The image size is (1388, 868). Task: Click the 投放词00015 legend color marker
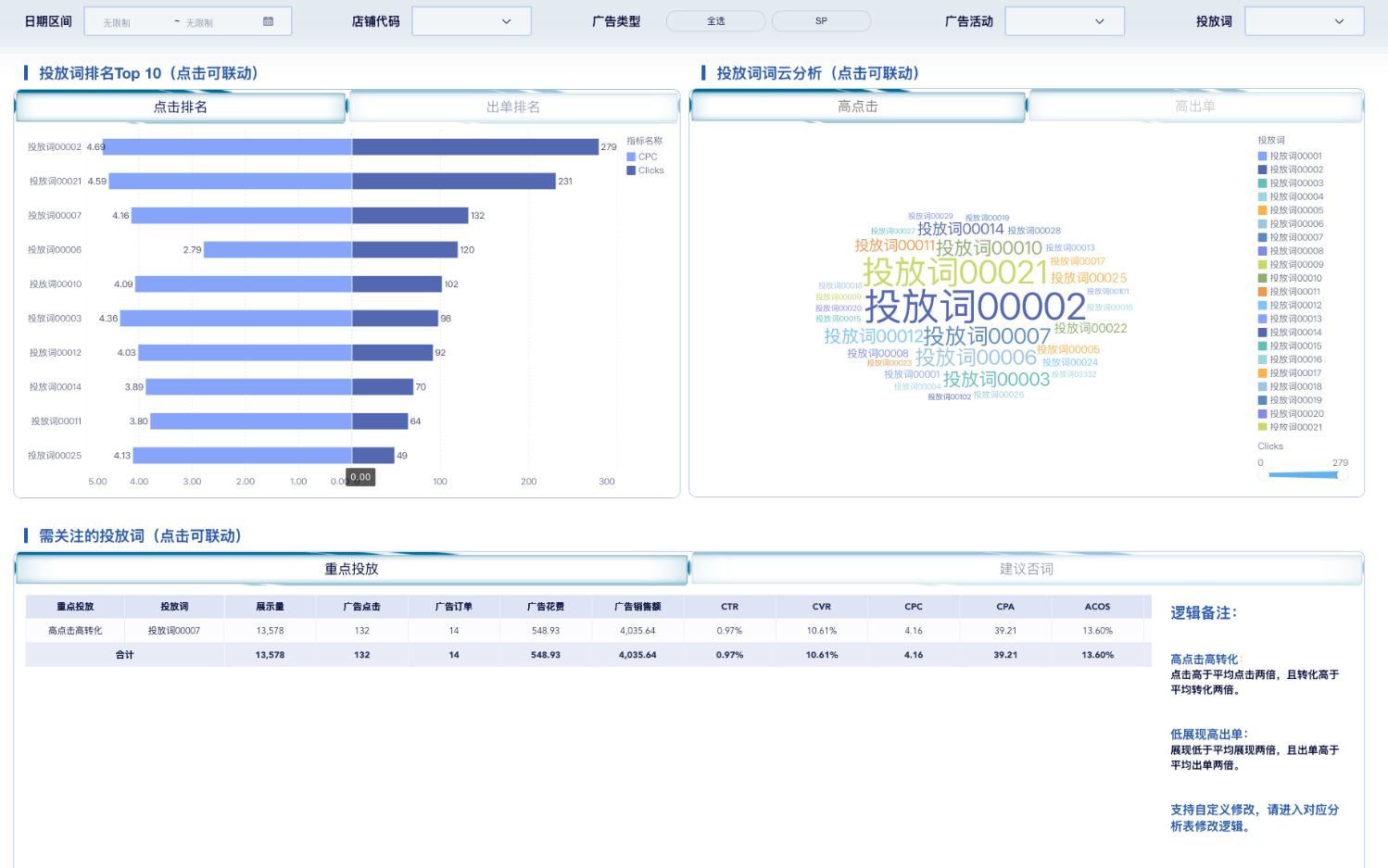point(1262,346)
